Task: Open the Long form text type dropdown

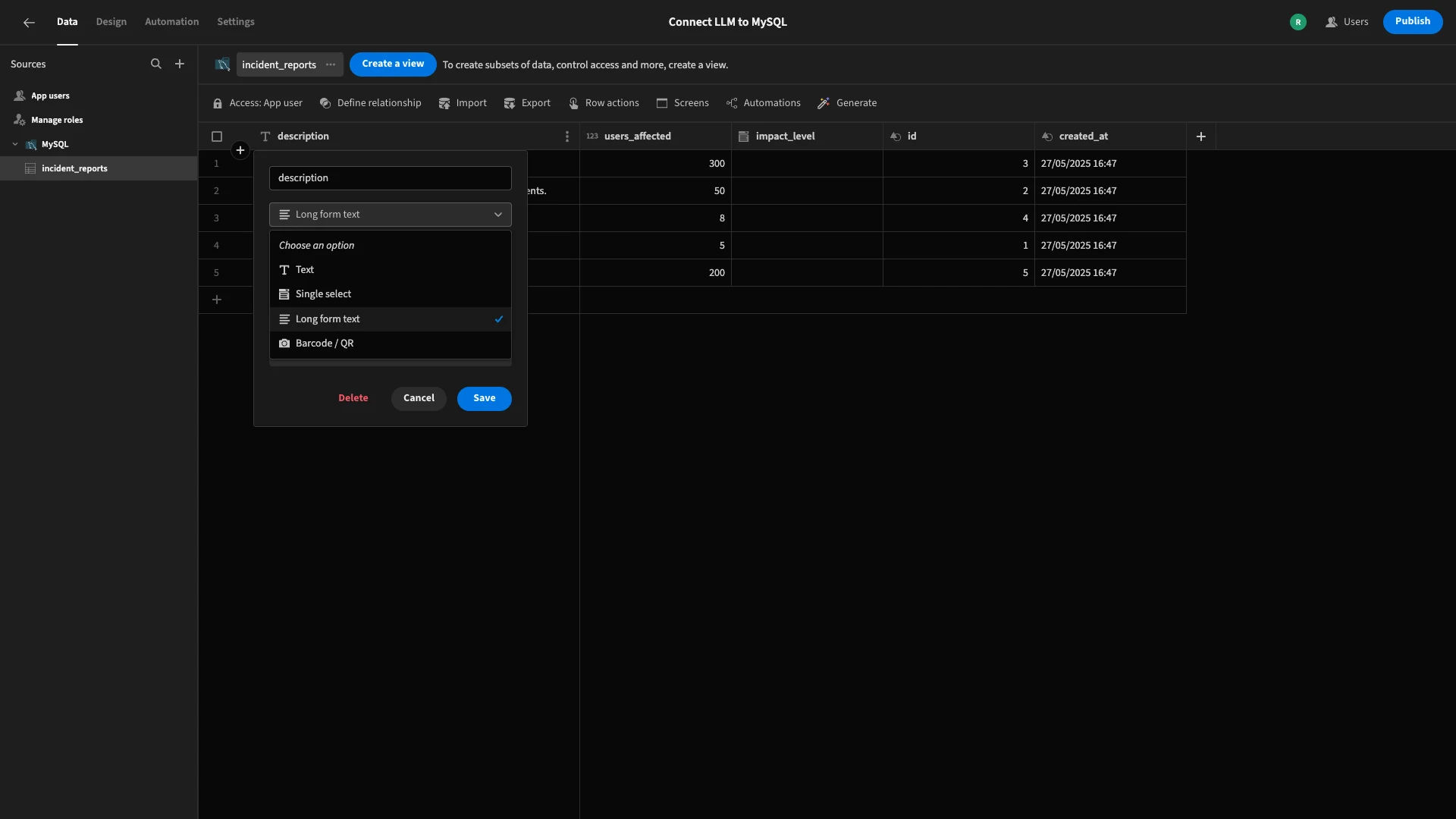Action: [391, 215]
